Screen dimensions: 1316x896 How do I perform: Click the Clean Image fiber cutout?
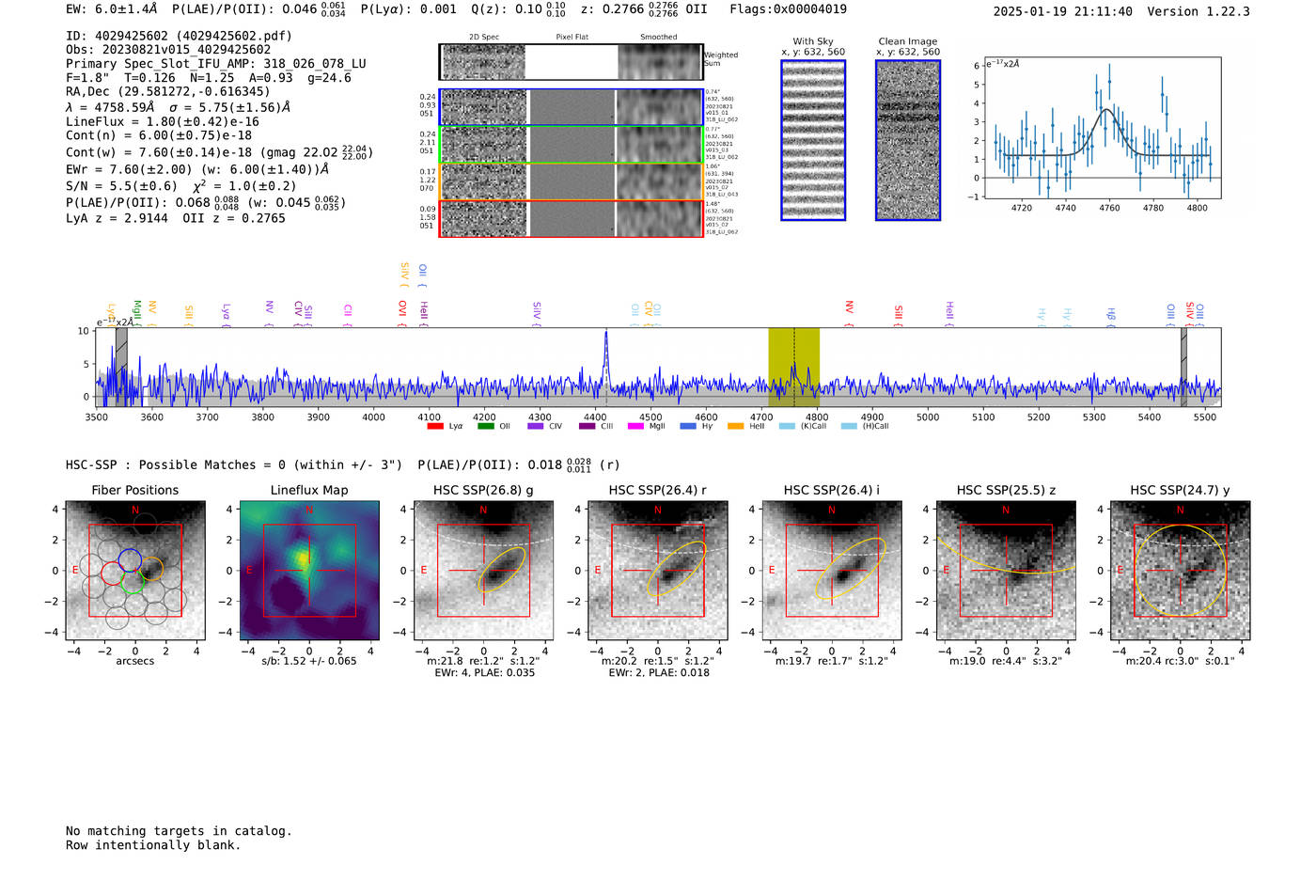[x=908, y=140]
